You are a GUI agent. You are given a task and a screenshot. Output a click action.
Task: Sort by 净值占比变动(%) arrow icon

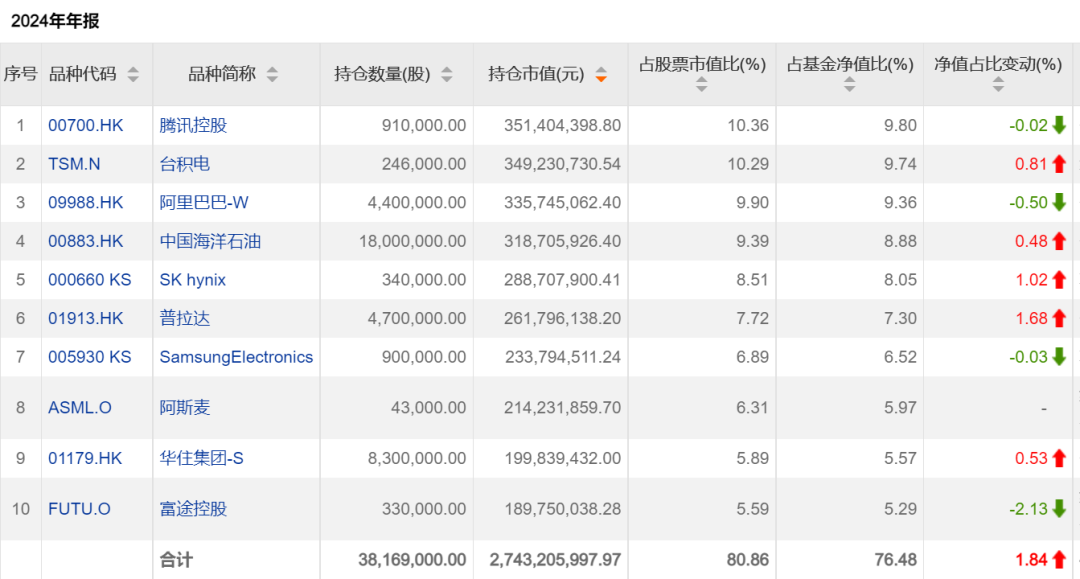pyautogui.click(x=997, y=86)
